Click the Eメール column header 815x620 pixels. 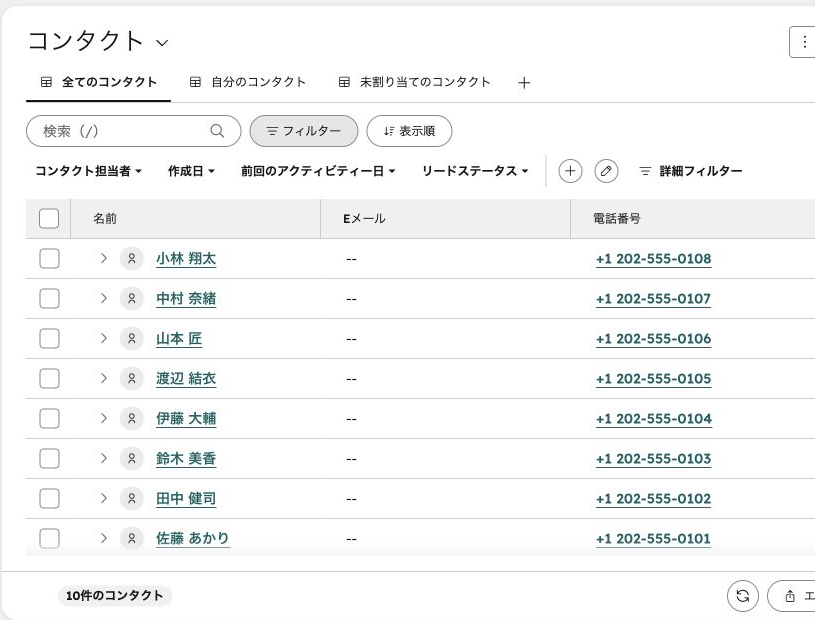pyautogui.click(x=445, y=218)
